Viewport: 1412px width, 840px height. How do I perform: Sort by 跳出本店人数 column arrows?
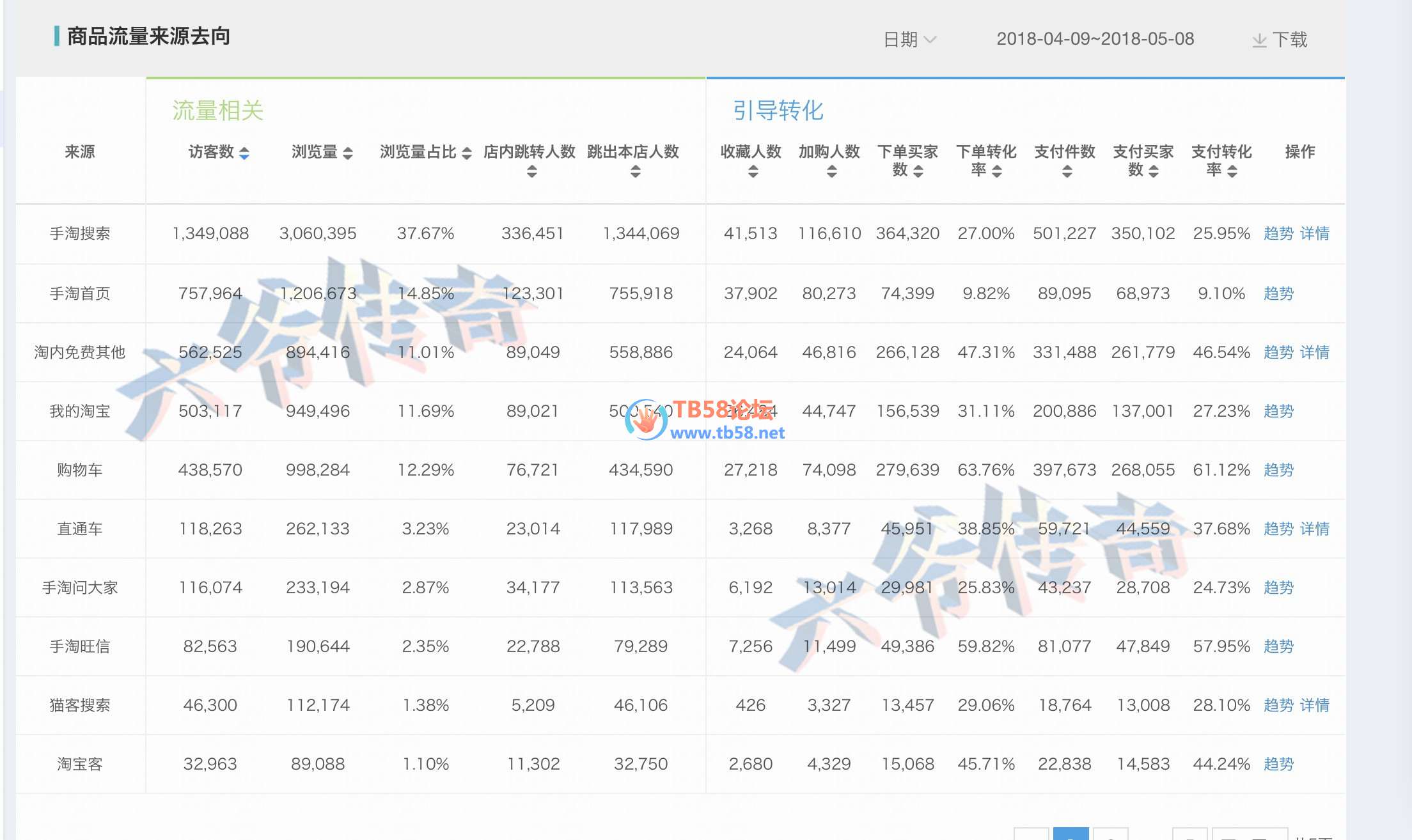[635, 171]
